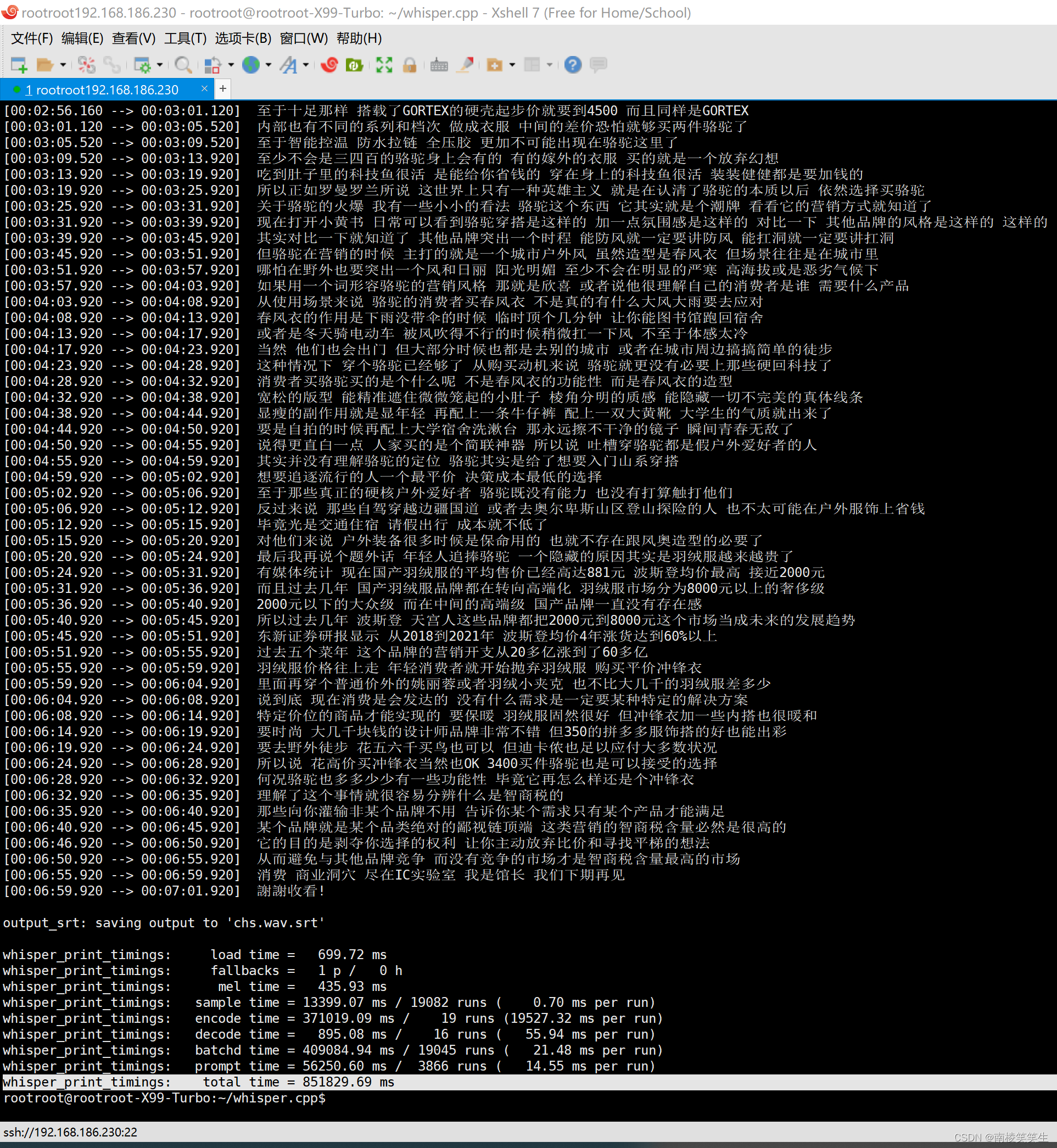Open the 工具(T) menu

[184, 38]
